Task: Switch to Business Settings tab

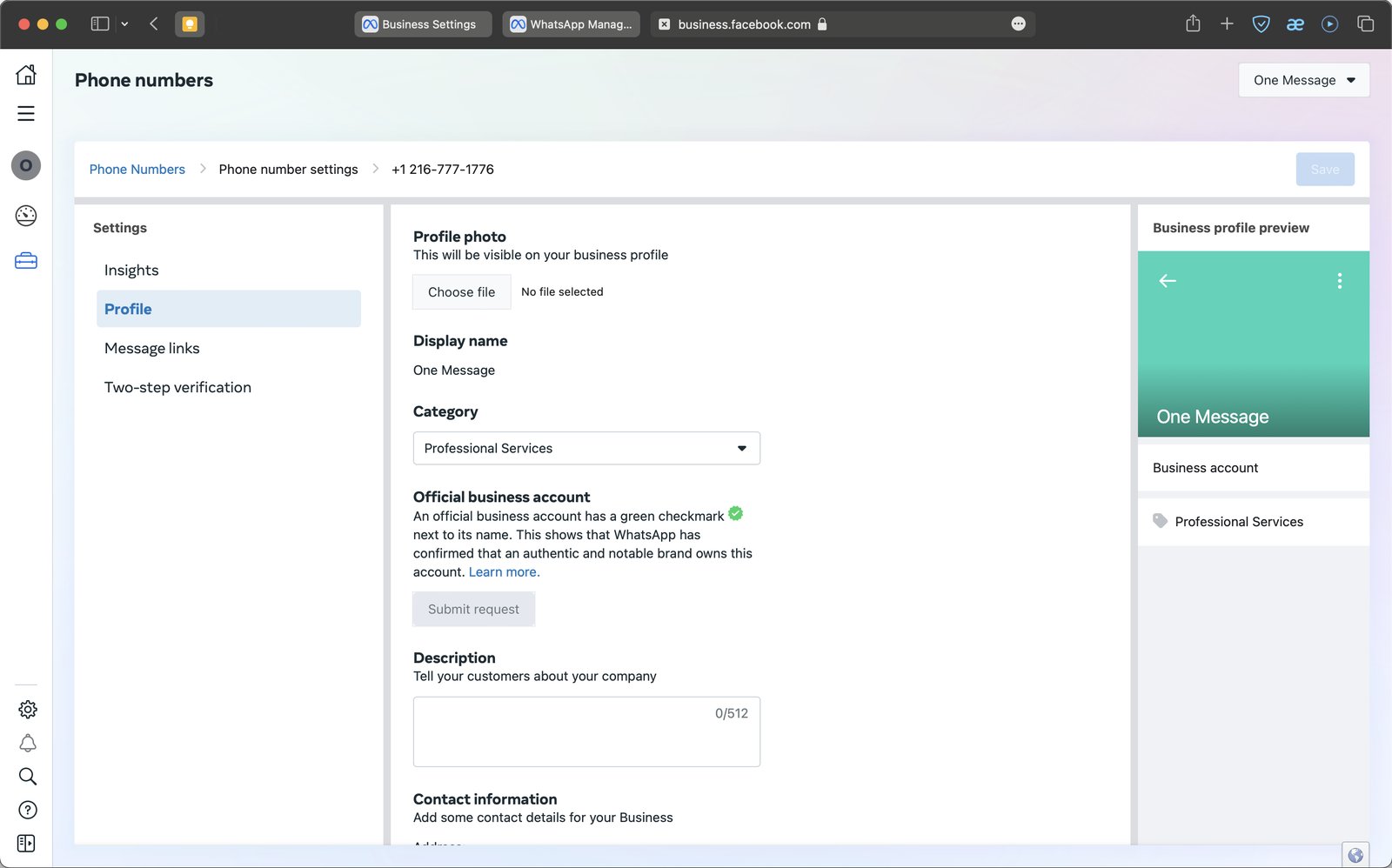Action: point(423,24)
